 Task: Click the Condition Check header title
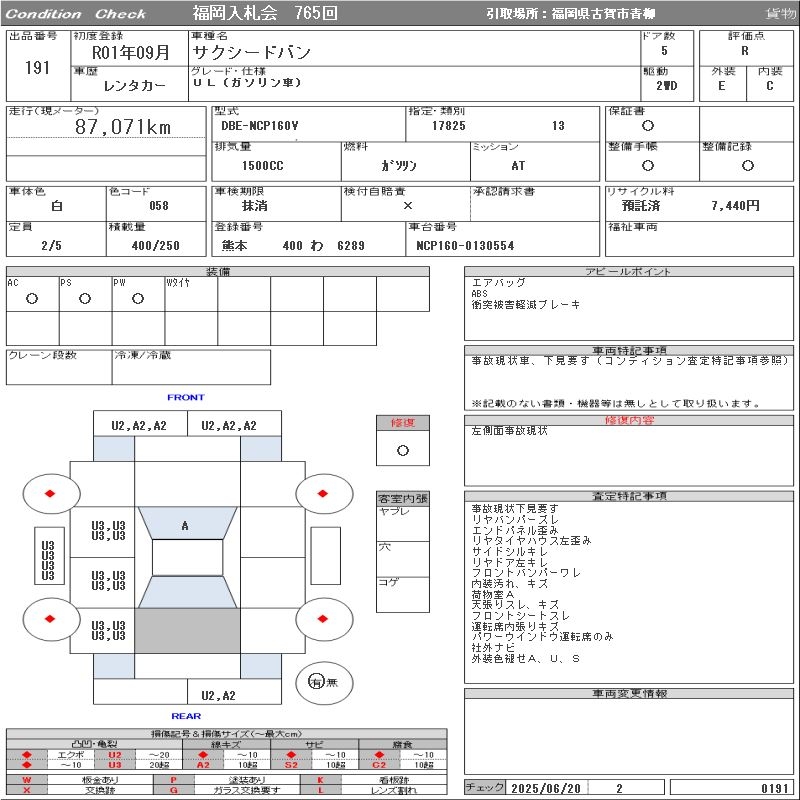tap(76, 14)
